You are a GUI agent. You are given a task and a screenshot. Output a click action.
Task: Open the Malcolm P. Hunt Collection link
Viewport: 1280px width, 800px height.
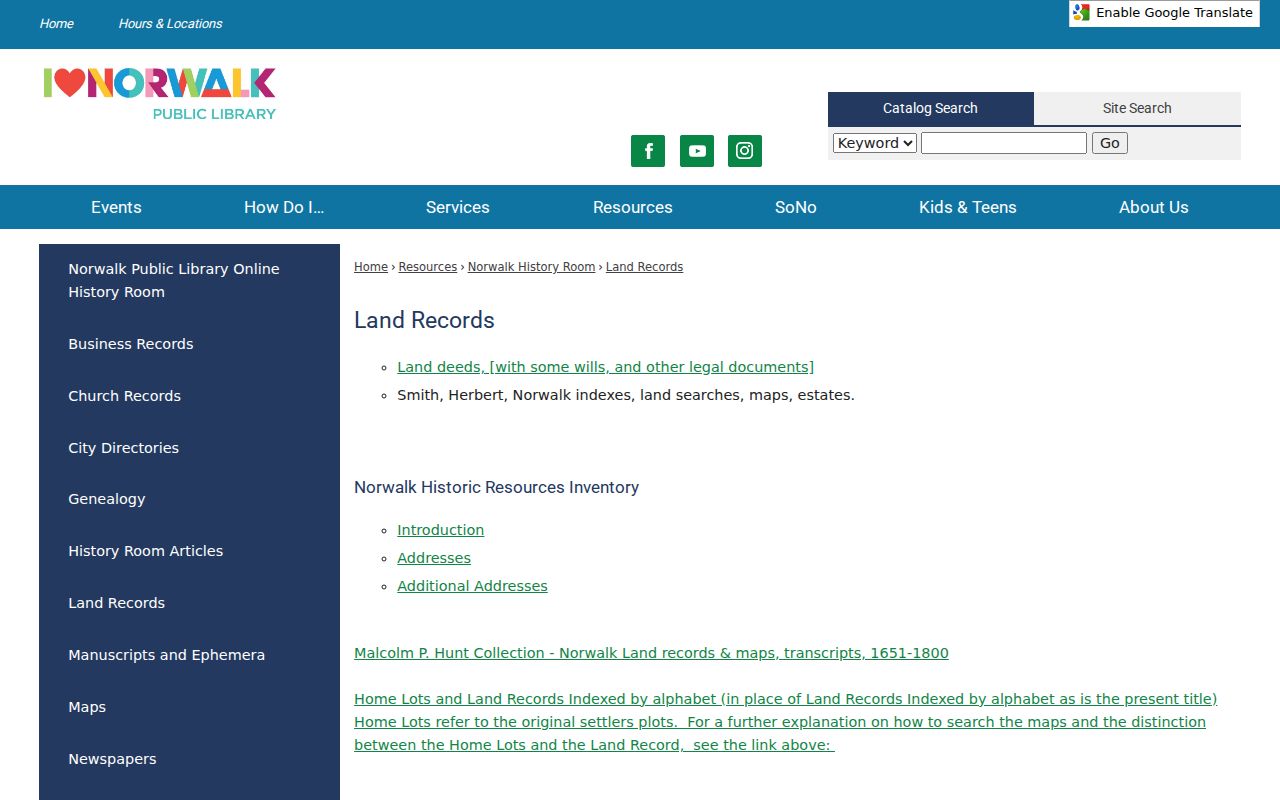pos(651,653)
